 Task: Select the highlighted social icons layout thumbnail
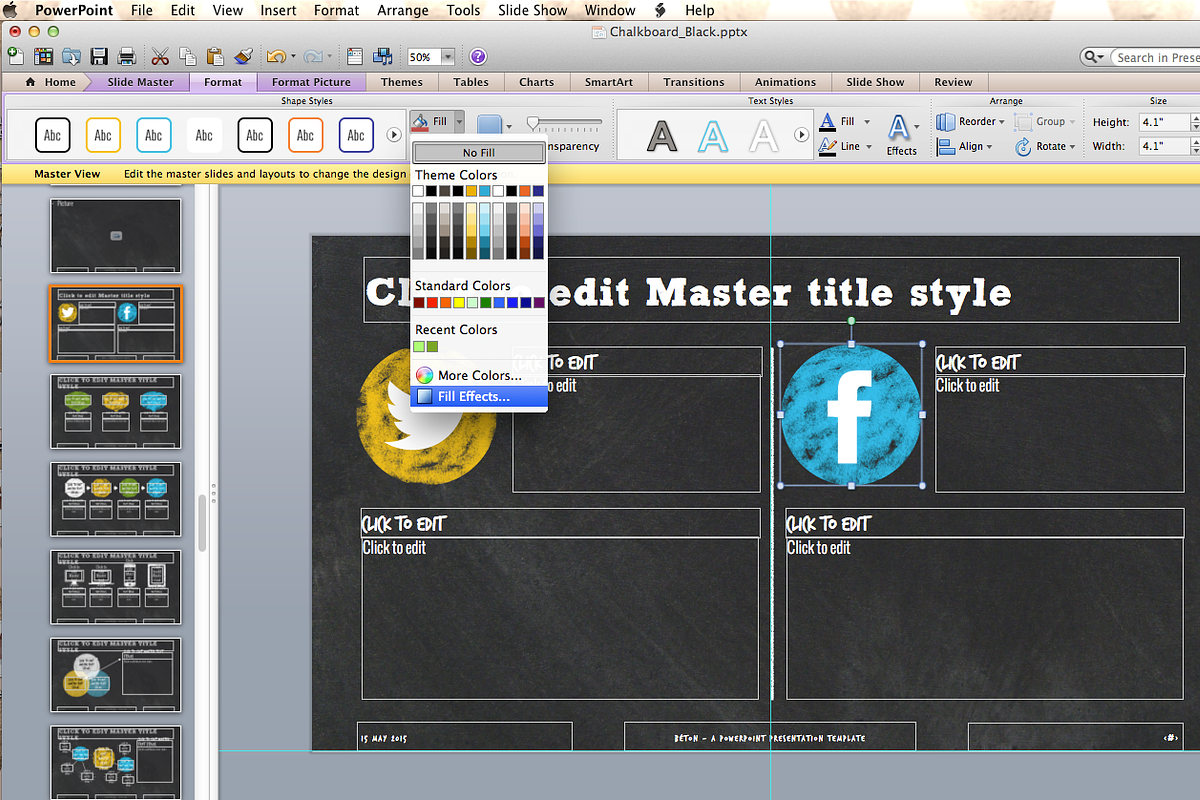coord(116,323)
